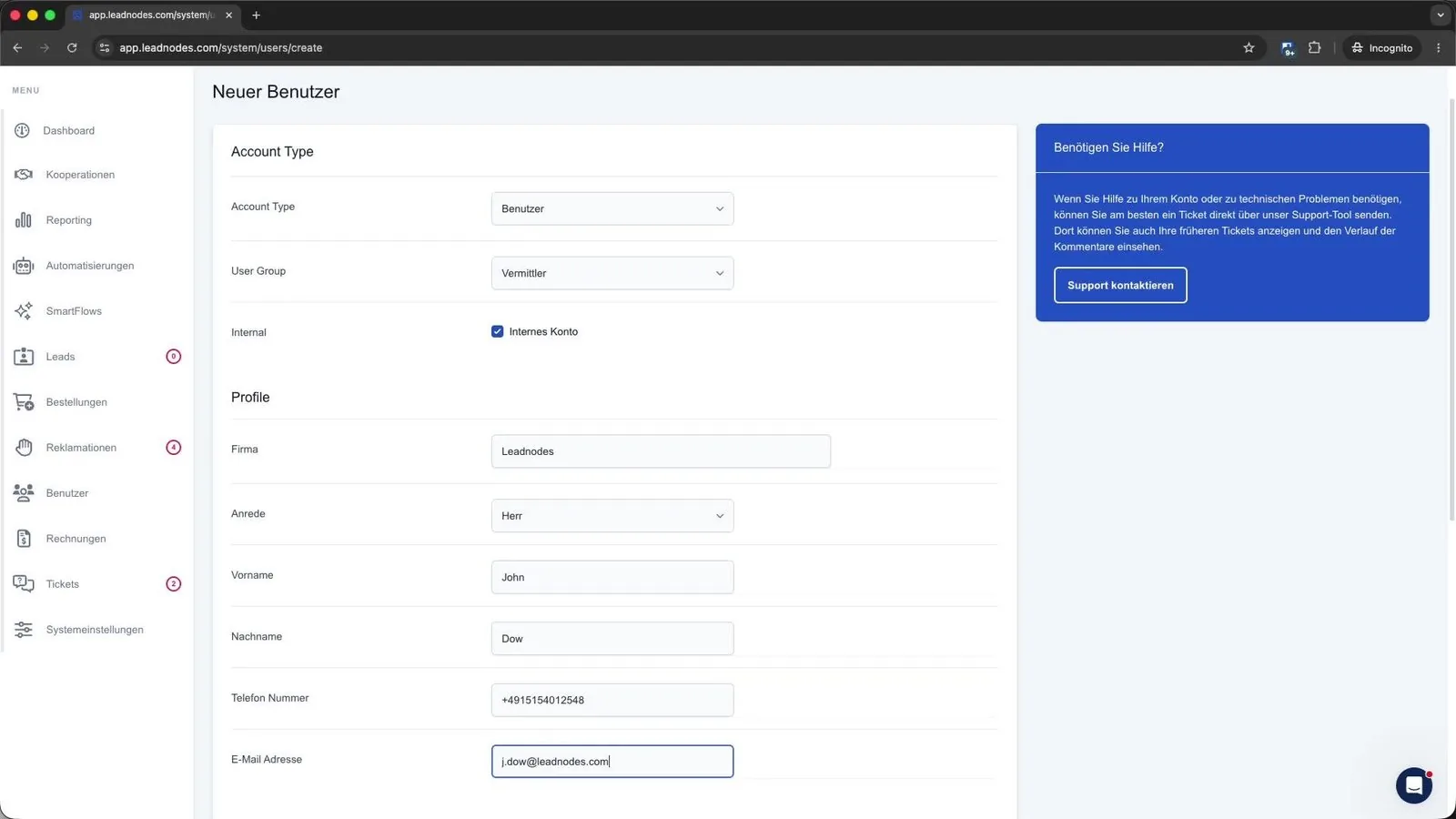This screenshot has width=1456, height=819.
Task: Focus the Vorname field containing John
Action: click(x=612, y=577)
